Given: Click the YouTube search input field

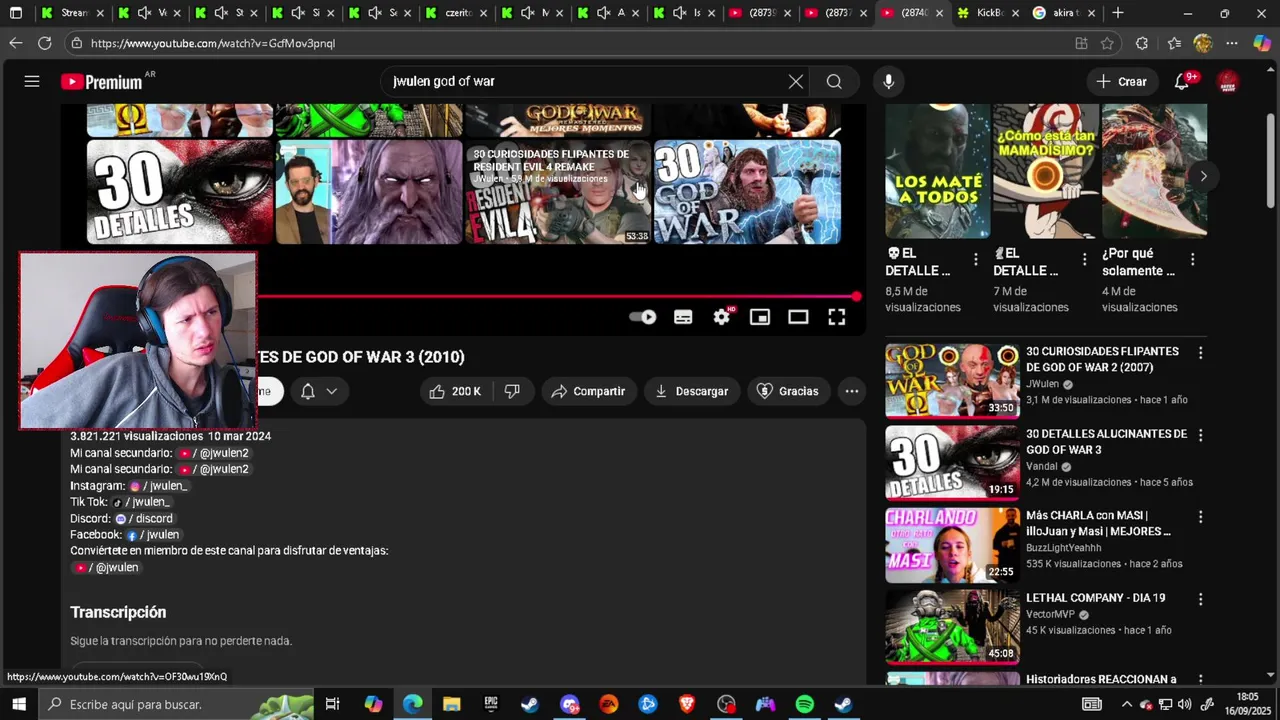Looking at the screenshot, I should [585, 81].
